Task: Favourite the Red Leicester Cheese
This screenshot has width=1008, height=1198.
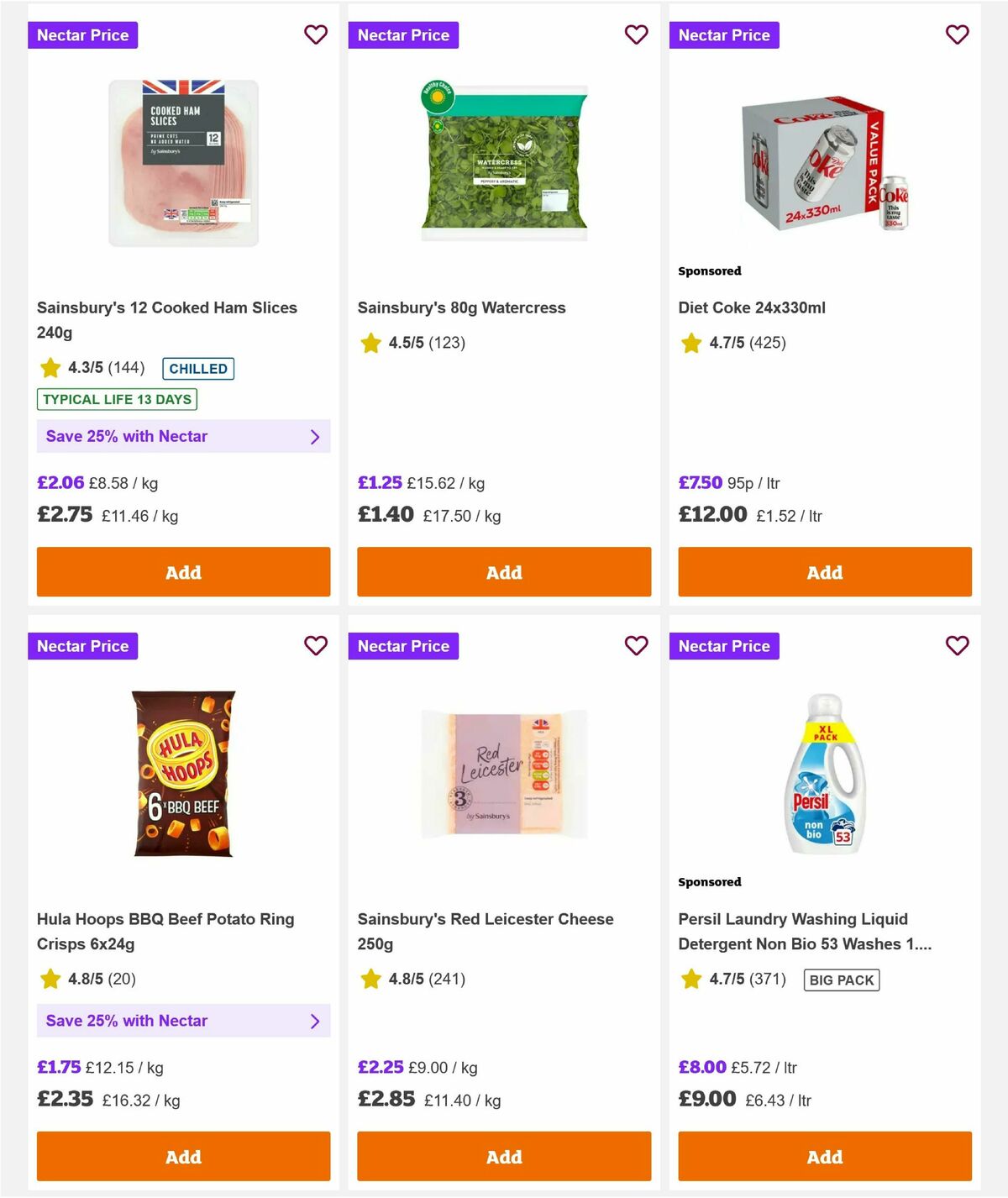Action: tap(636, 646)
